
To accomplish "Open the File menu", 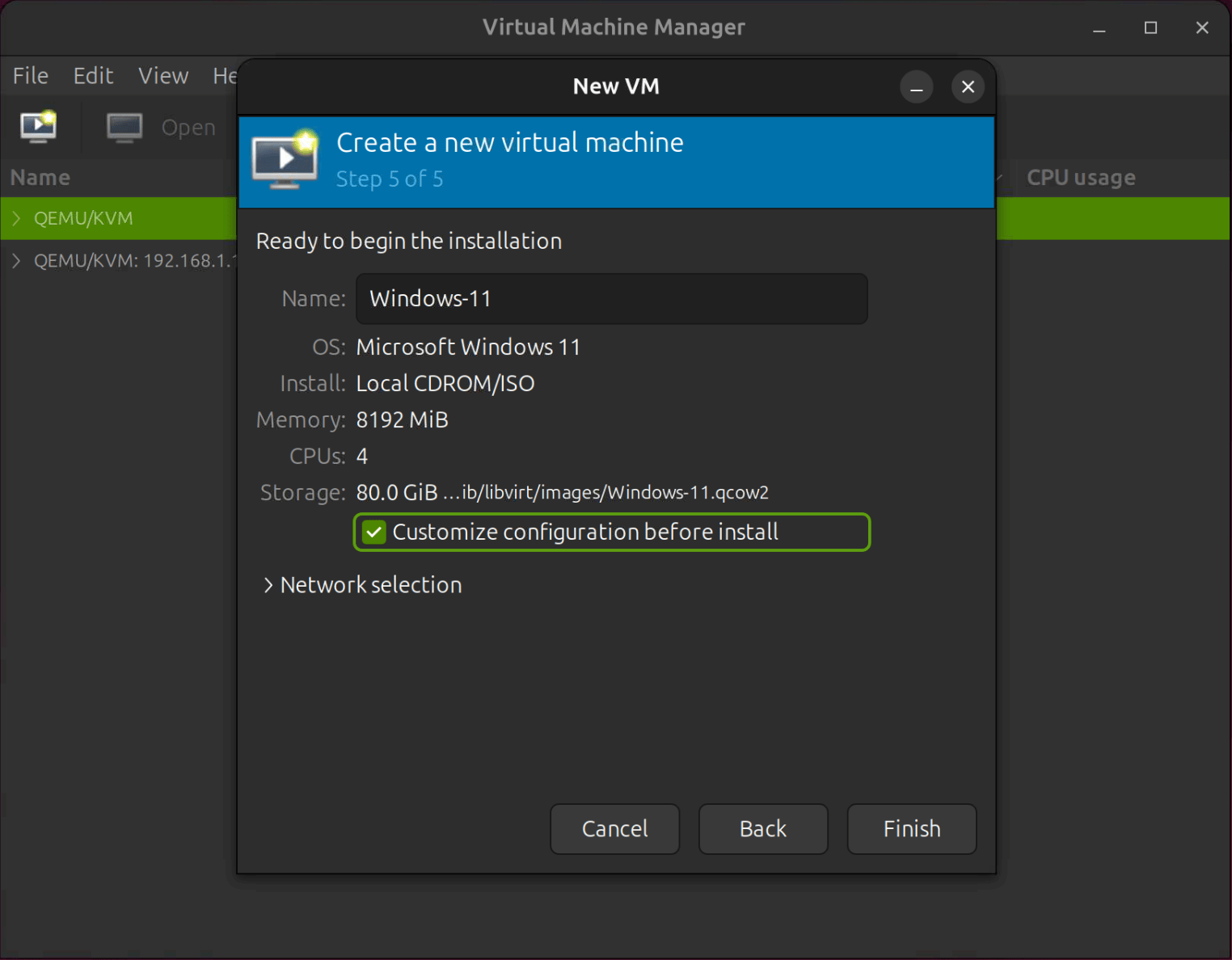I will tap(29, 75).
